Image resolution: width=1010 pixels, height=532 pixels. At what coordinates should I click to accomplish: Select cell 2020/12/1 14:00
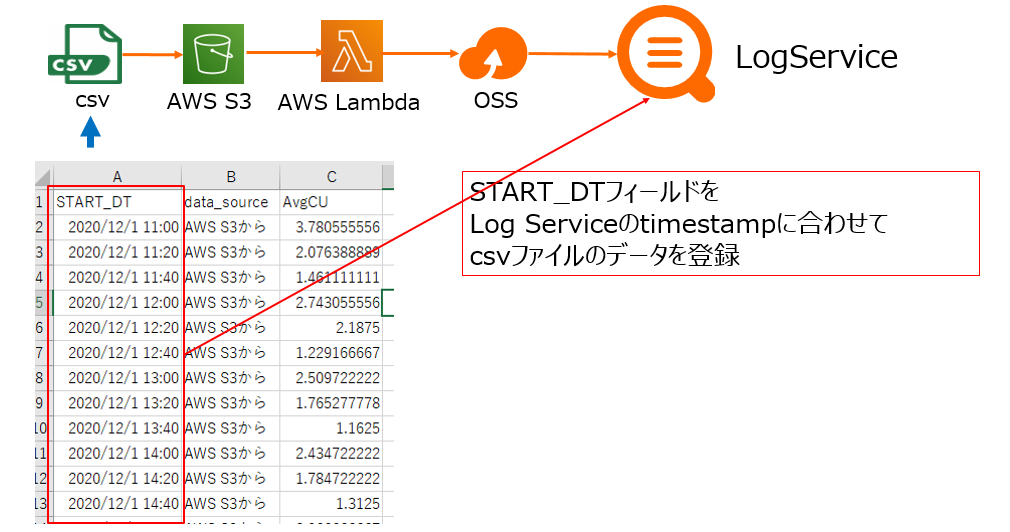point(117,453)
